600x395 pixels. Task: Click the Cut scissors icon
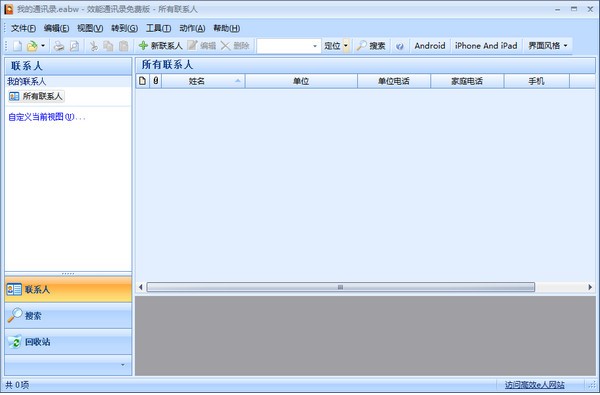tap(94, 46)
